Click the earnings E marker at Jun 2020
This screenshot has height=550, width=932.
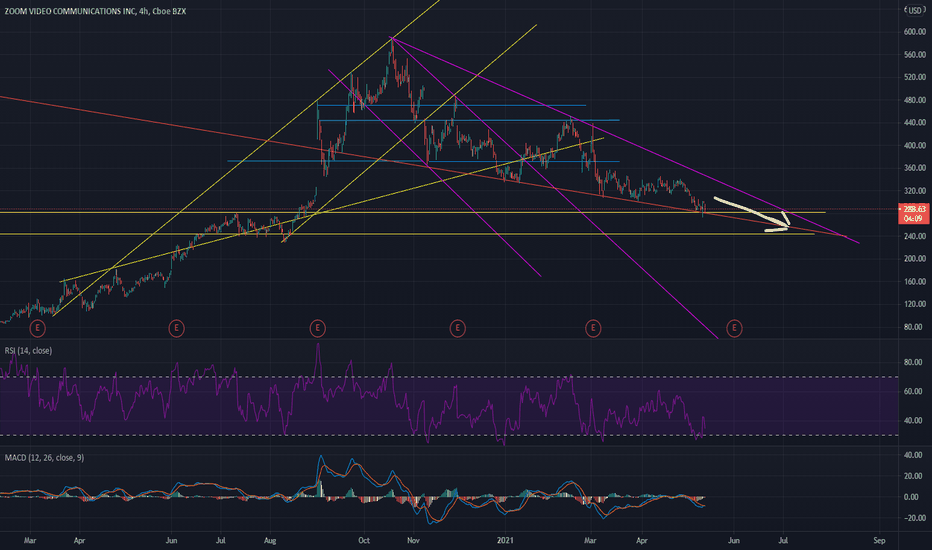point(176,328)
